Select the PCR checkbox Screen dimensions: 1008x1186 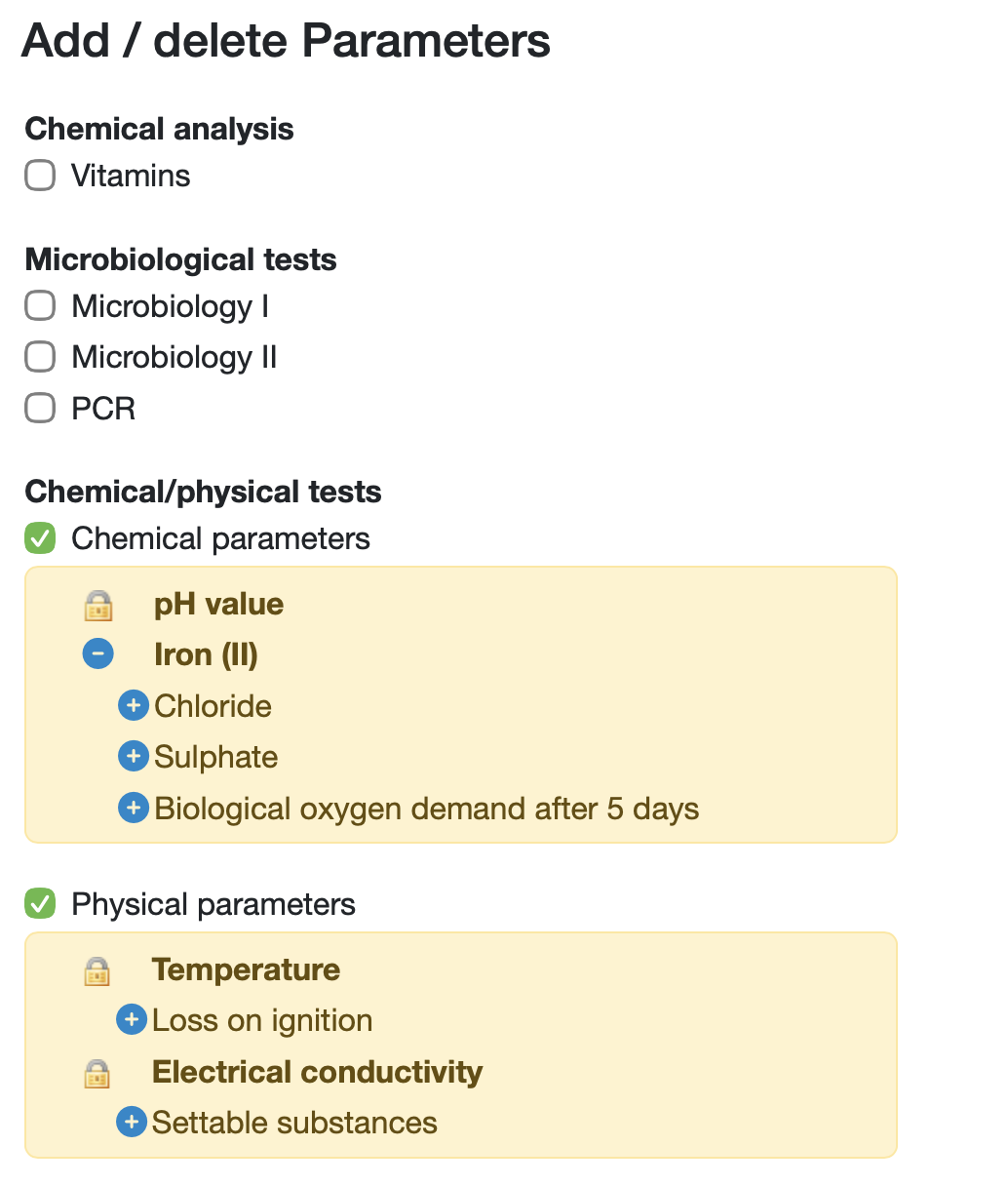point(40,408)
